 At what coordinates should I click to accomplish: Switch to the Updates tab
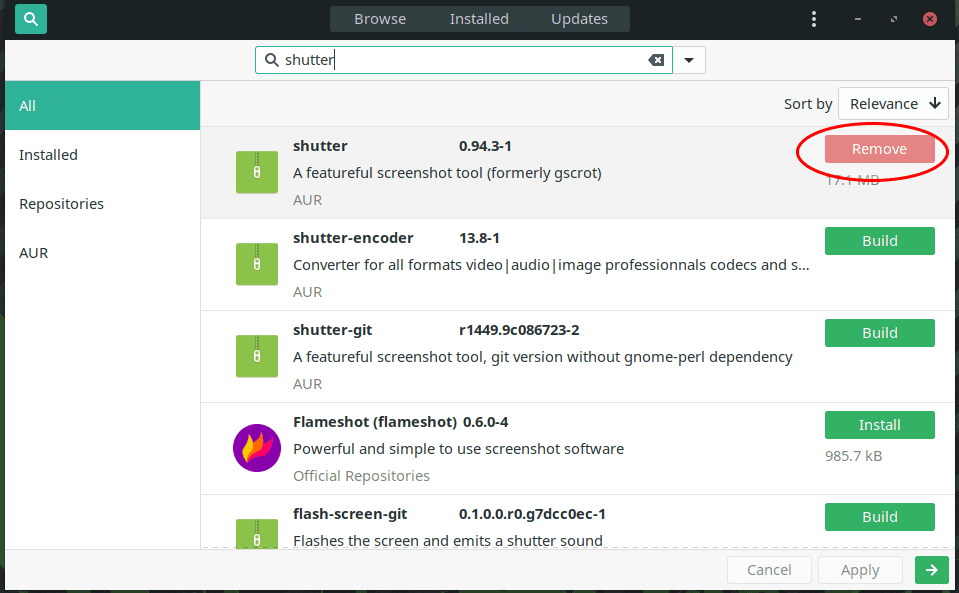tap(579, 19)
